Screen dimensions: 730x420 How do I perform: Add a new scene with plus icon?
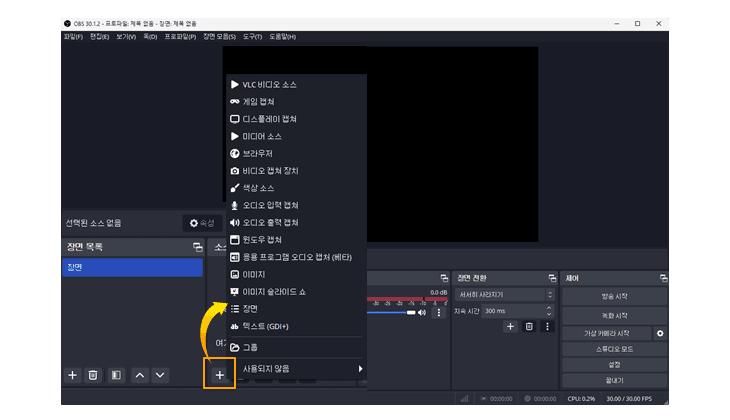pyautogui.click(x=72, y=374)
